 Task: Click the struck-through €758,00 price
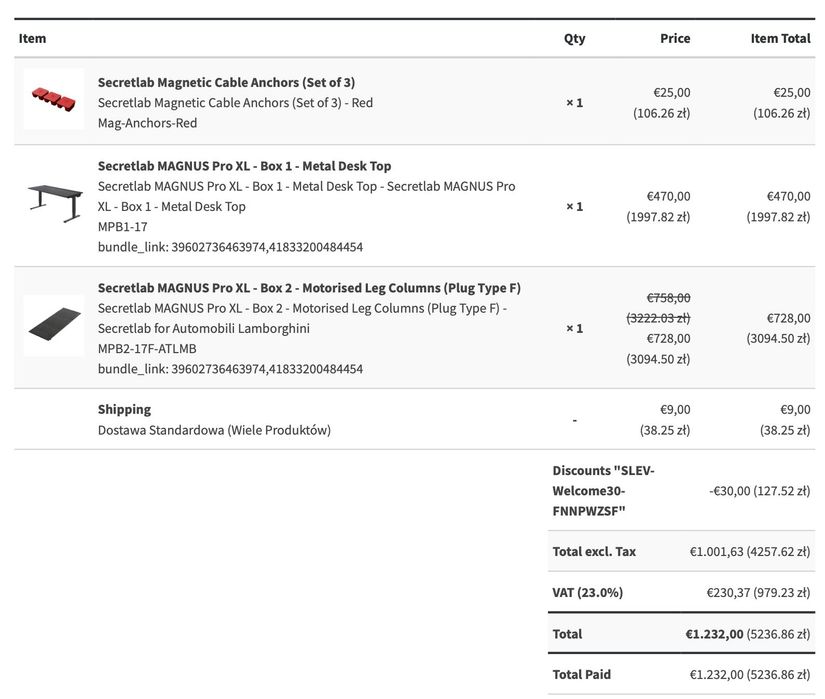coord(668,297)
